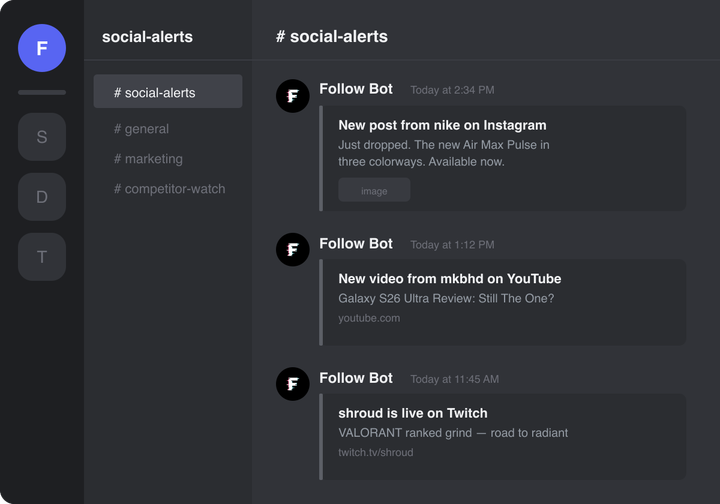Image resolution: width=720 pixels, height=504 pixels.
Task: Open the social-alerts server header menu
Action: click(x=147, y=37)
